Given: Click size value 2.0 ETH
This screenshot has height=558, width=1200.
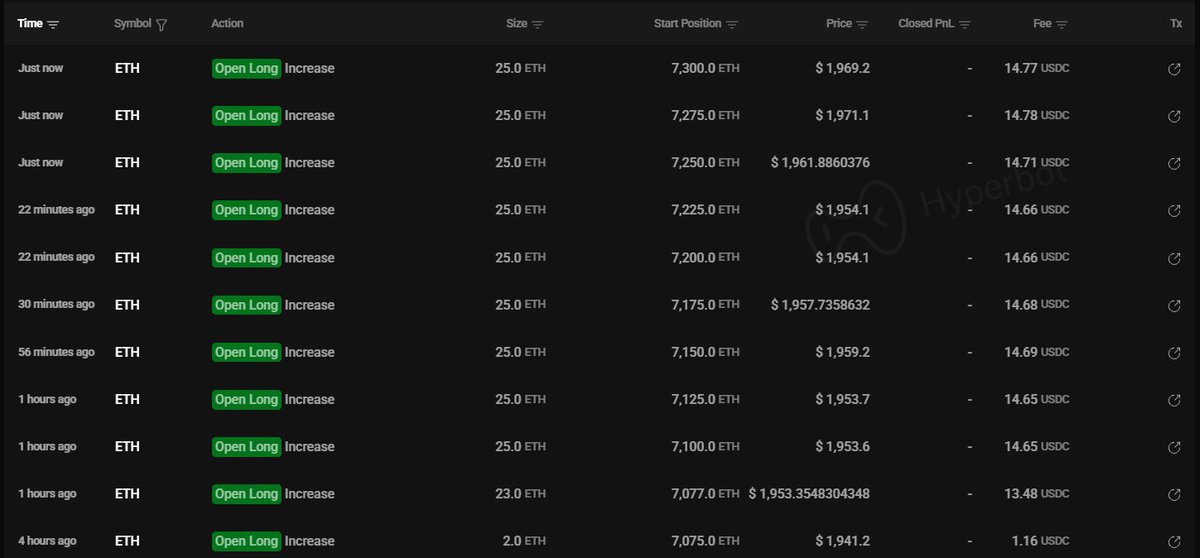Looking at the screenshot, I should pyautogui.click(x=524, y=541).
